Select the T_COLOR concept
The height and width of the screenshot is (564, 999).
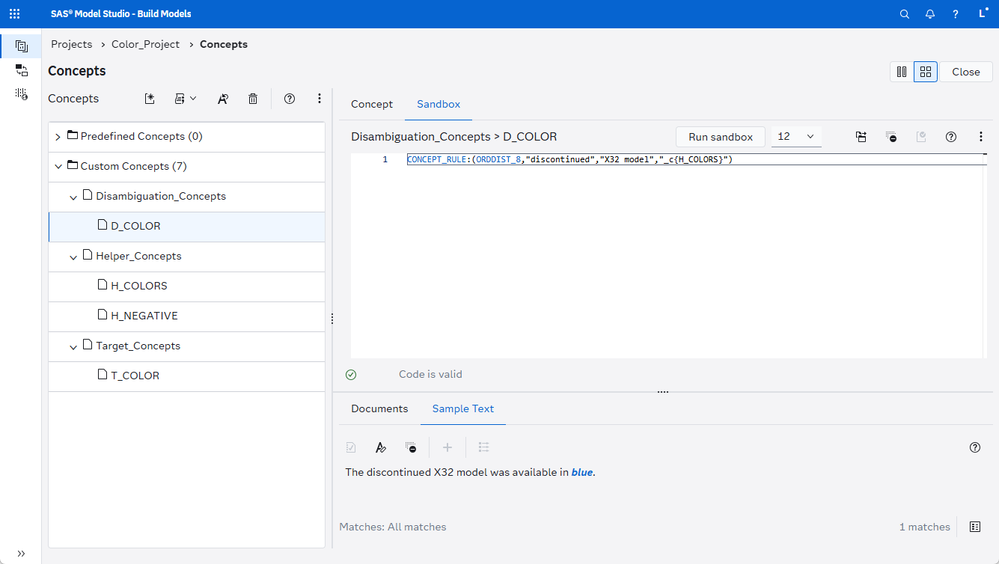tap(187, 376)
